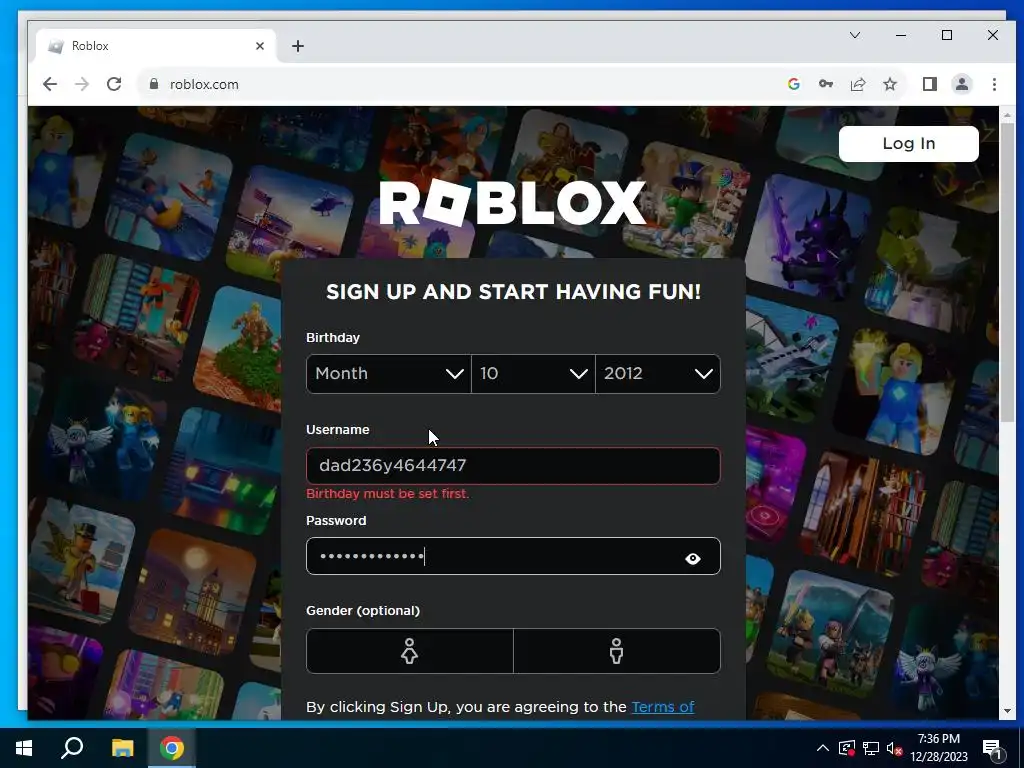Open the Google icon in address bar

coord(793,84)
